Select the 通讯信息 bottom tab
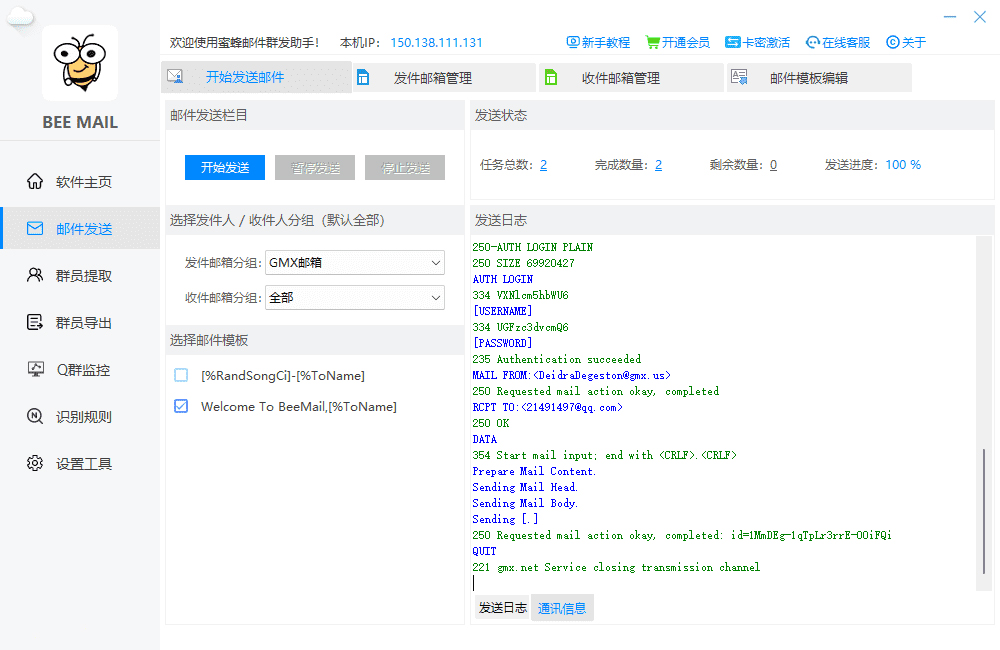The height and width of the screenshot is (650, 1000). pyautogui.click(x=562, y=608)
